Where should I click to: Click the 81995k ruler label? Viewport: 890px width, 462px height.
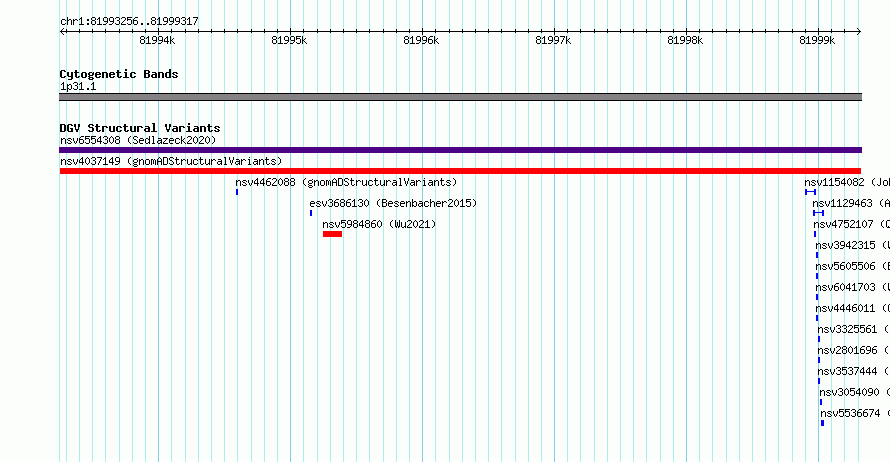[x=289, y=40]
